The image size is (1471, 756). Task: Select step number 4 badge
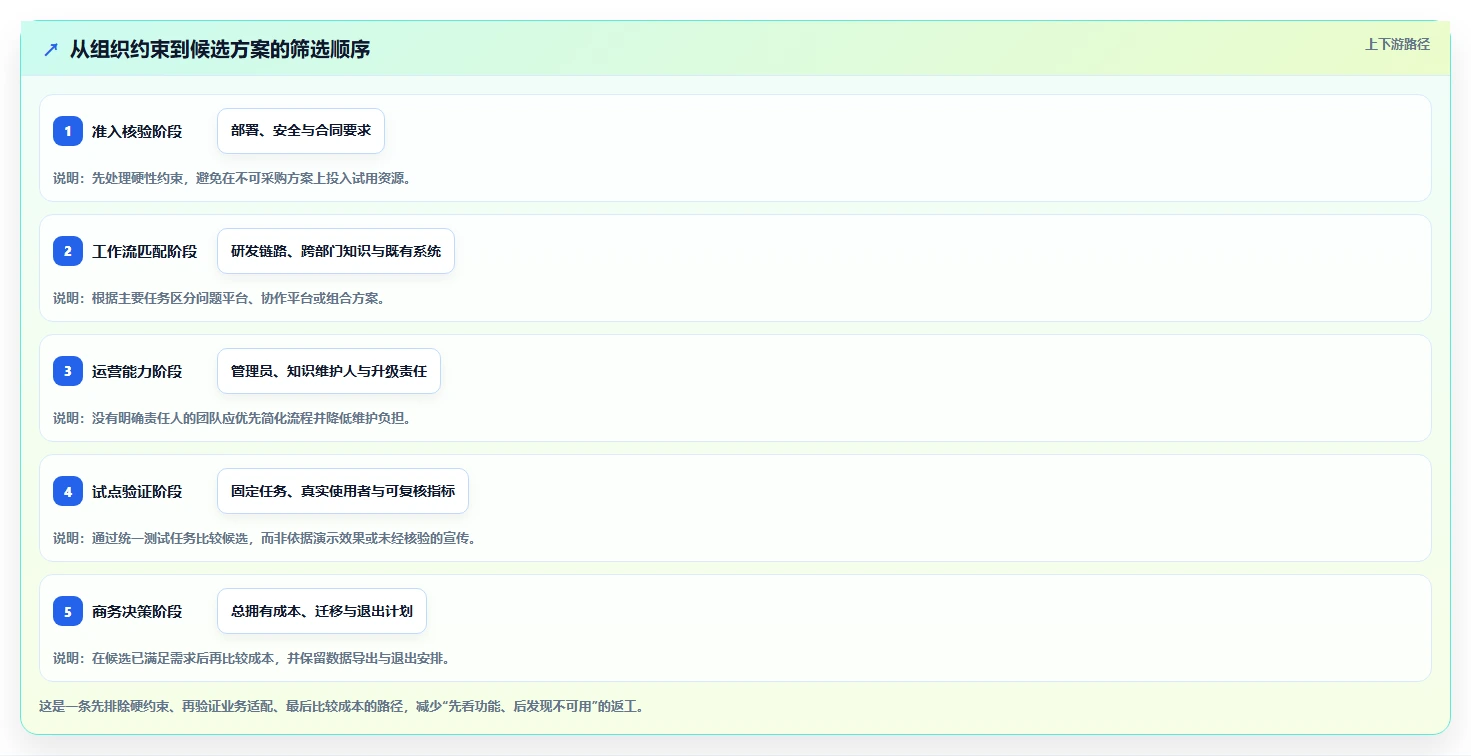pos(68,491)
